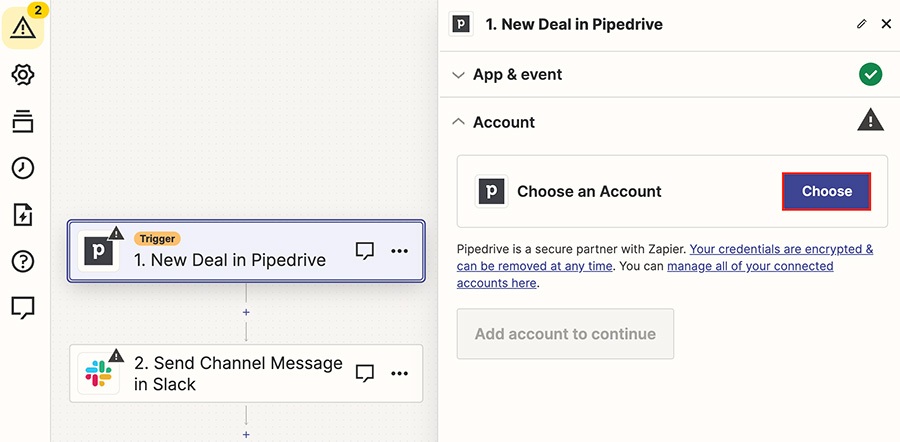Select the Send Channel Message in Slack step
900x442 pixels.
(x=246, y=373)
